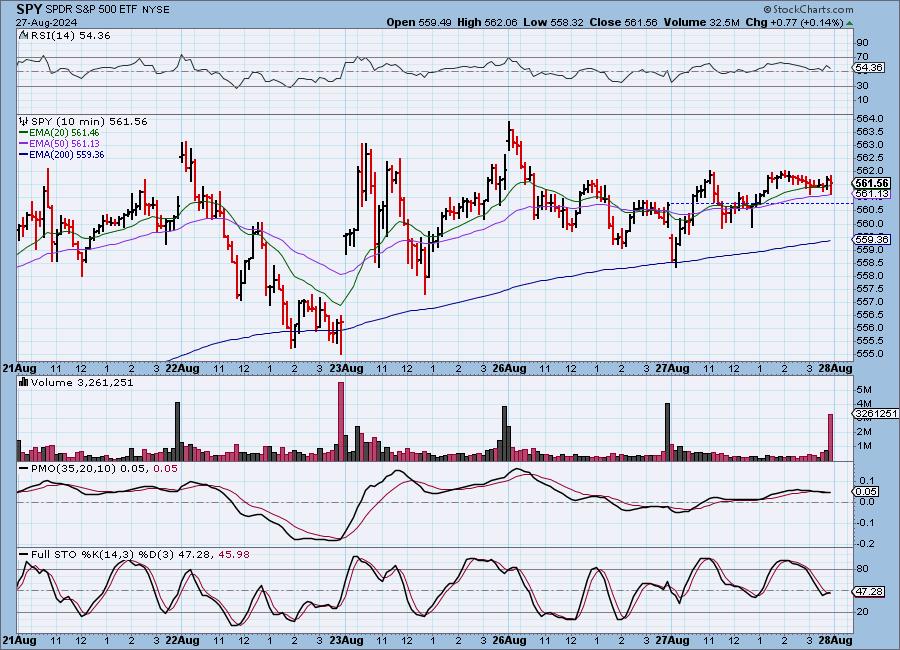
Task: Click the RSI(14) 54.36 panel label
Action: click(x=70, y=35)
